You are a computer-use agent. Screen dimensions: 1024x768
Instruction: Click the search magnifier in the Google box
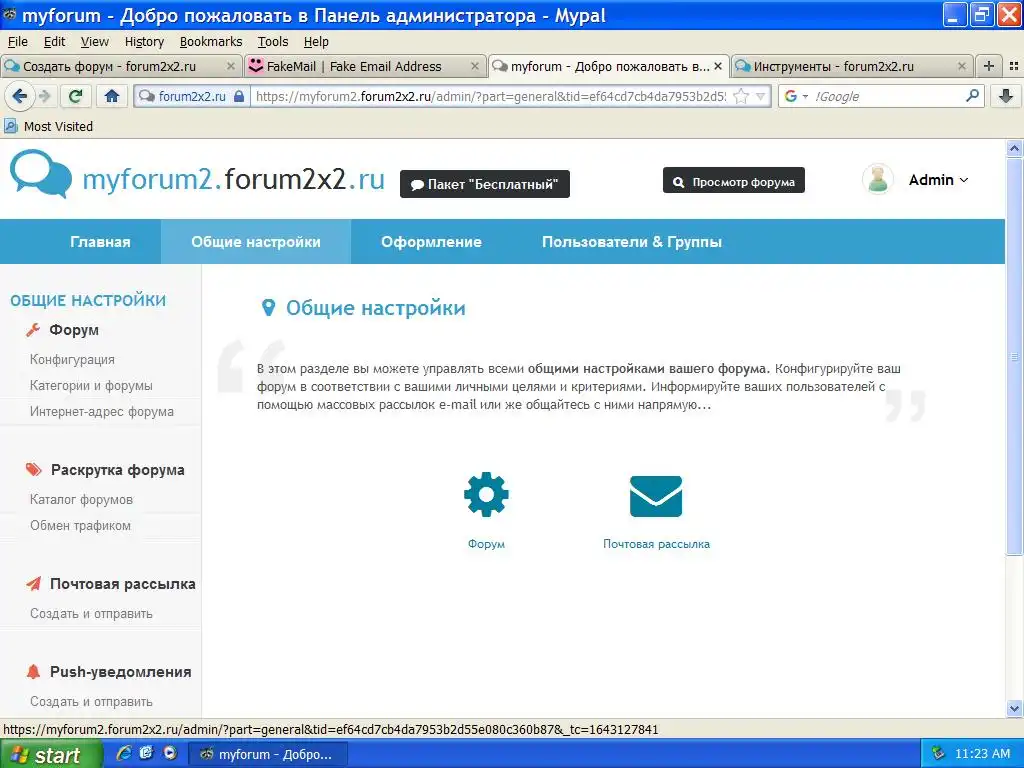pos(972,96)
